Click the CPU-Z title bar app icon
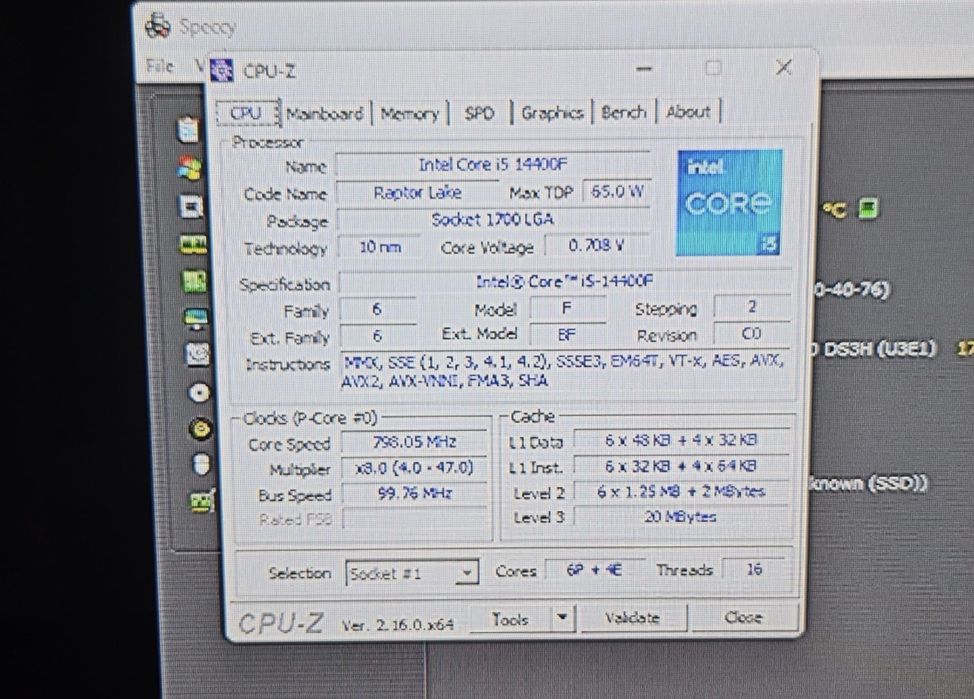This screenshot has height=699, width=974. click(x=222, y=70)
